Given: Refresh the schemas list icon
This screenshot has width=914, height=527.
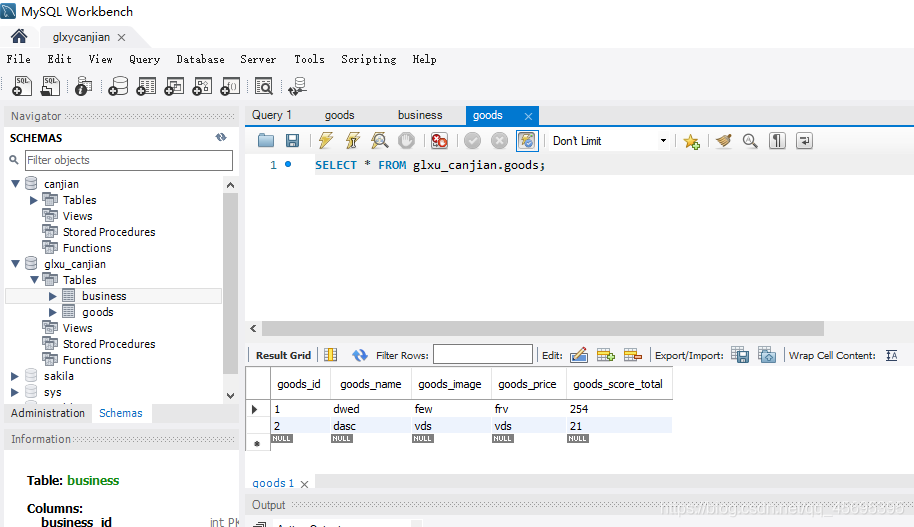Looking at the screenshot, I should (221, 138).
